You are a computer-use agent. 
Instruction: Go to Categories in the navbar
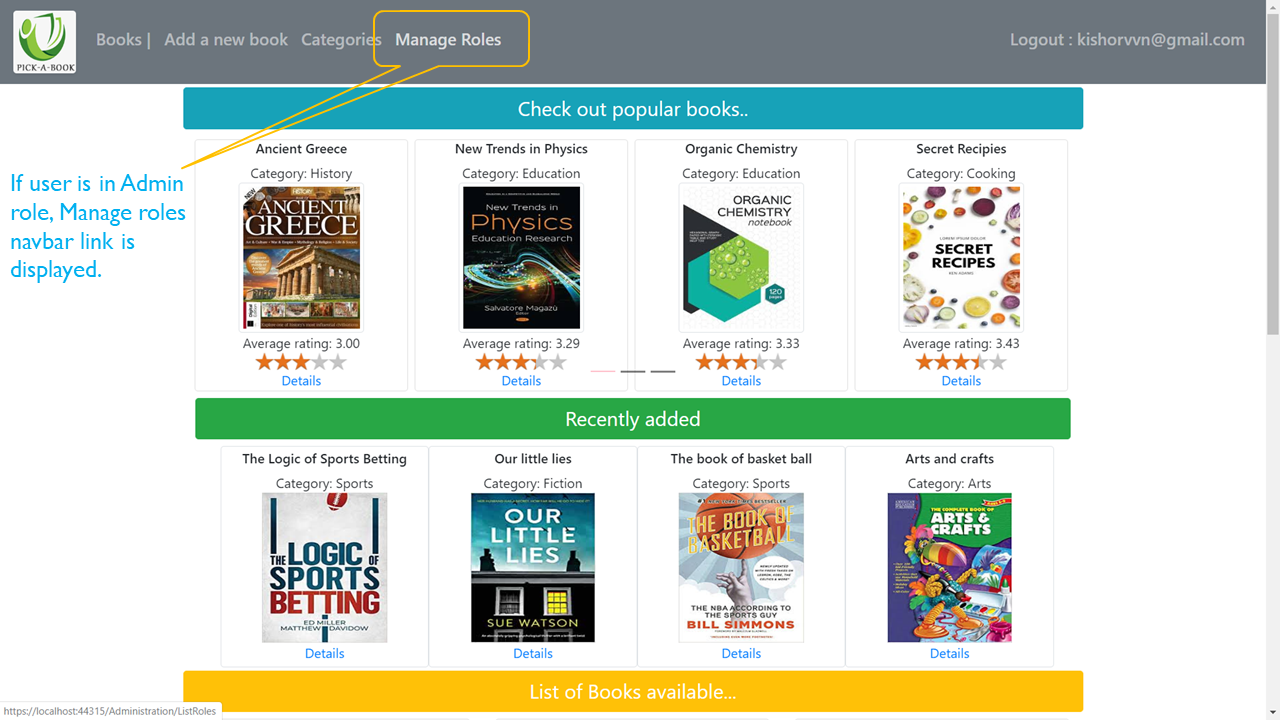(x=341, y=40)
